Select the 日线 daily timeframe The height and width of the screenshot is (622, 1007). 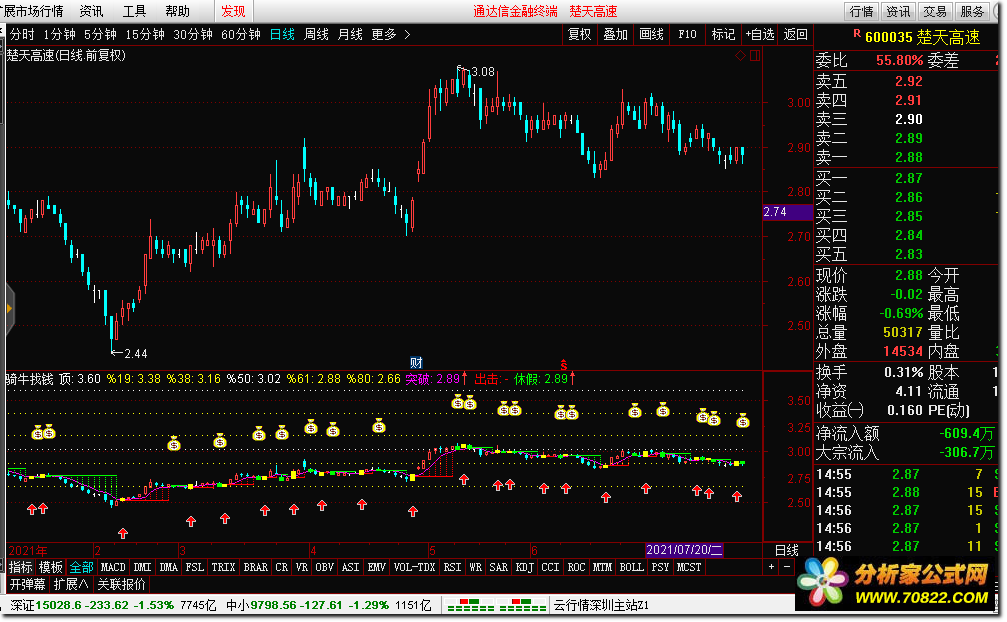(282, 35)
